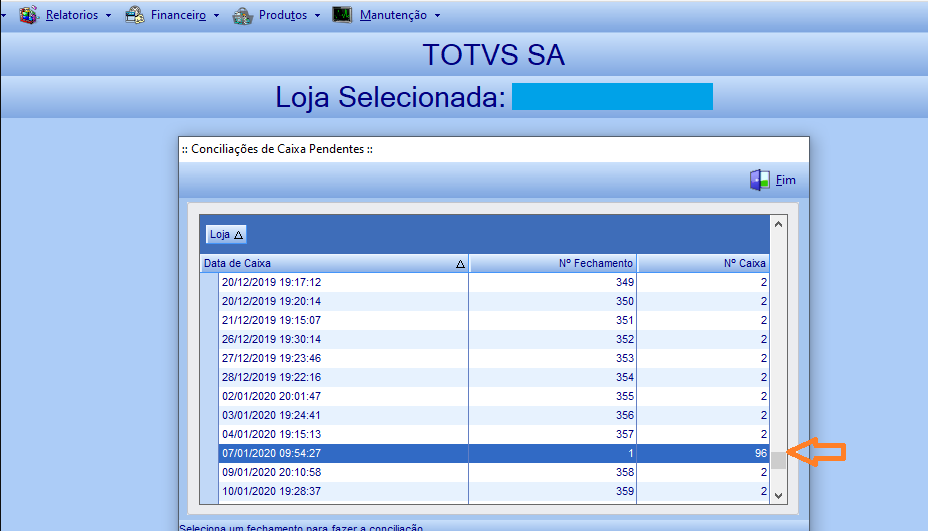The height and width of the screenshot is (531, 929).
Task: Click fechamento number 354
Action: (x=624, y=377)
